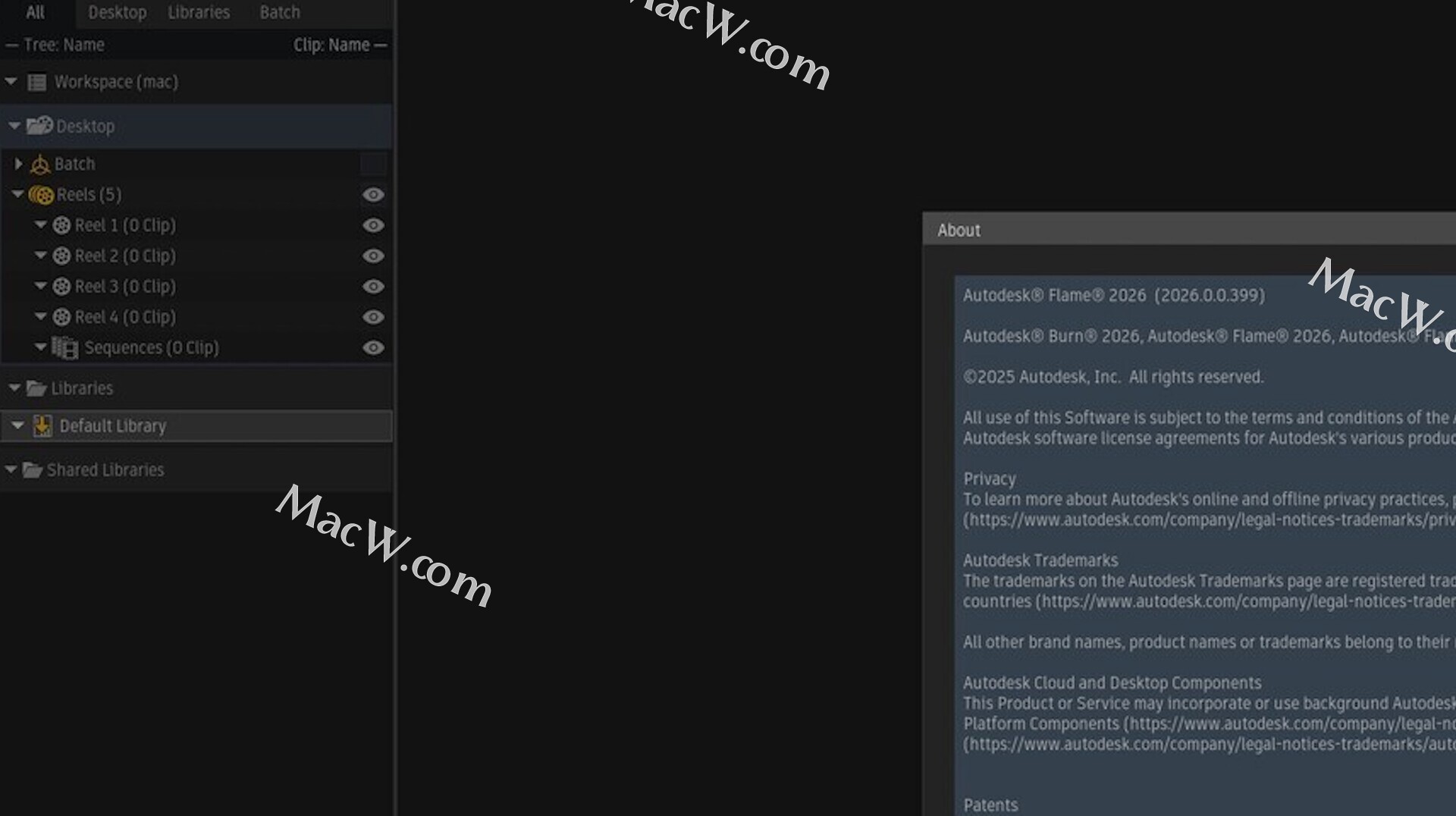Click the Reel 4 film reel icon
The width and height of the screenshot is (1456, 816).
[61, 317]
